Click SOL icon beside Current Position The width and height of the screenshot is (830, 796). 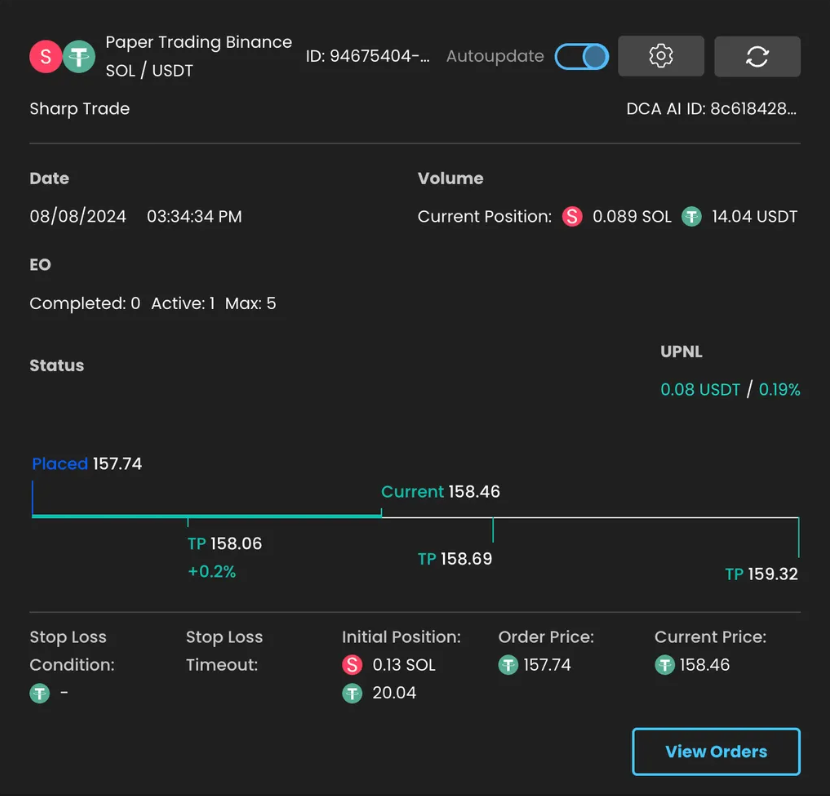(572, 216)
